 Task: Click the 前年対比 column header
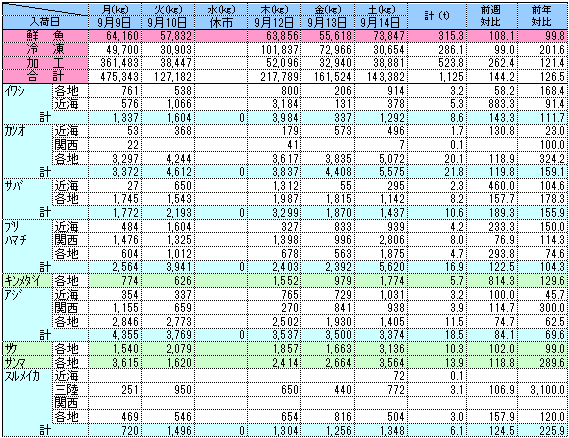coord(543,16)
